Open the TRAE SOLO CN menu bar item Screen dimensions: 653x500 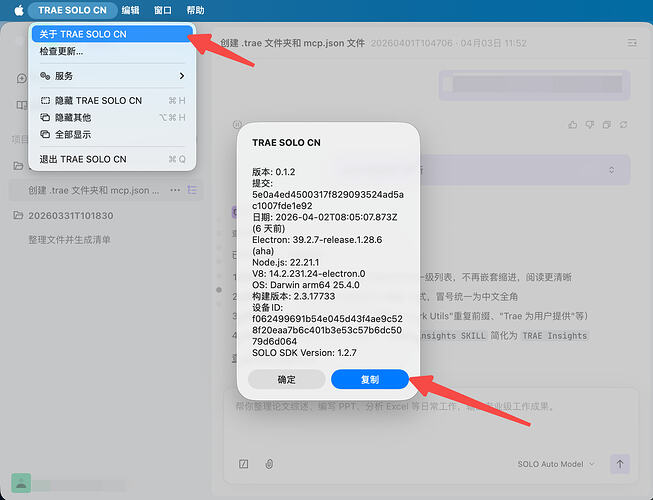tap(72, 10)
